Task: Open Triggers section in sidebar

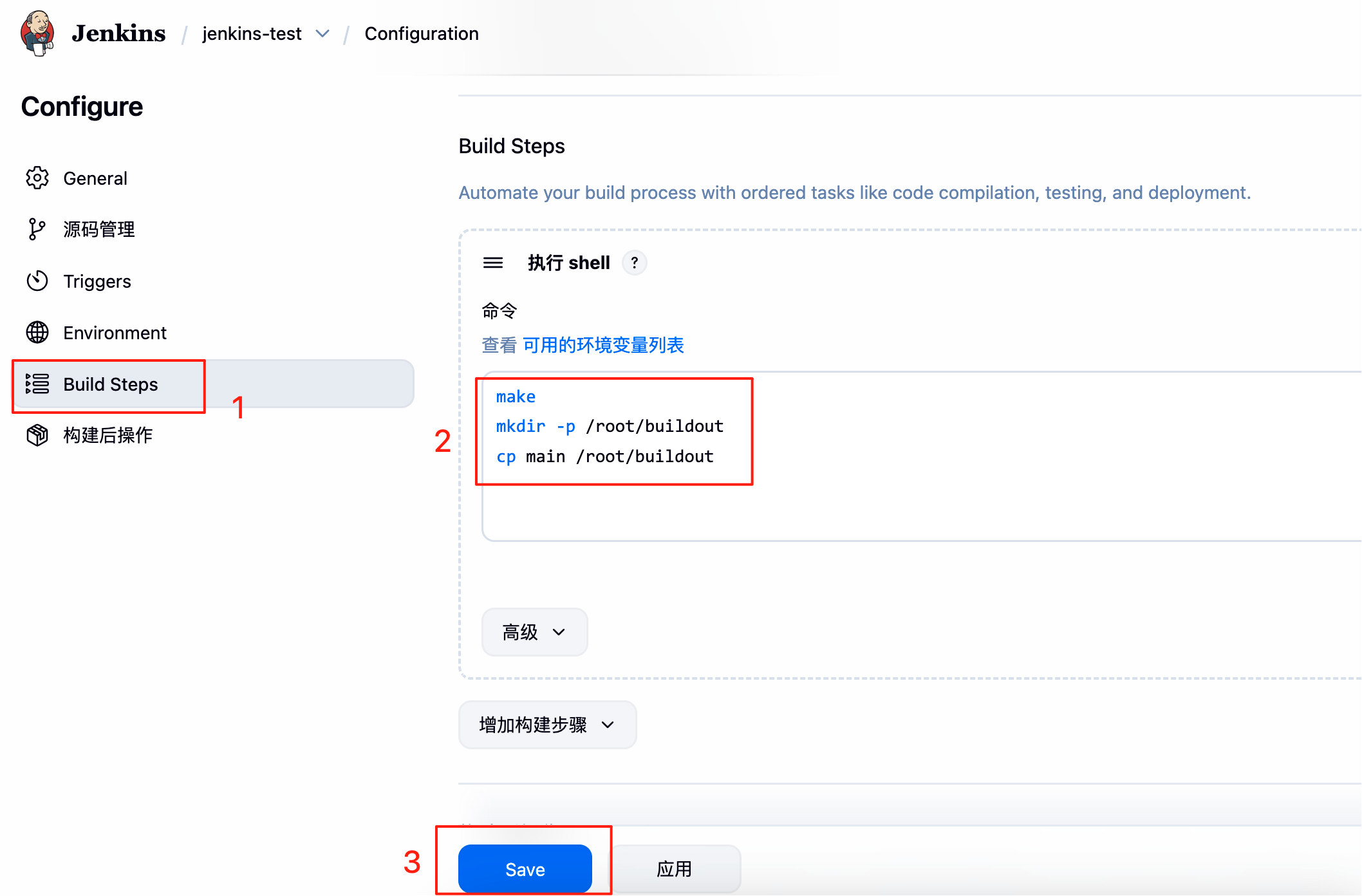Action: pos(97,281)
